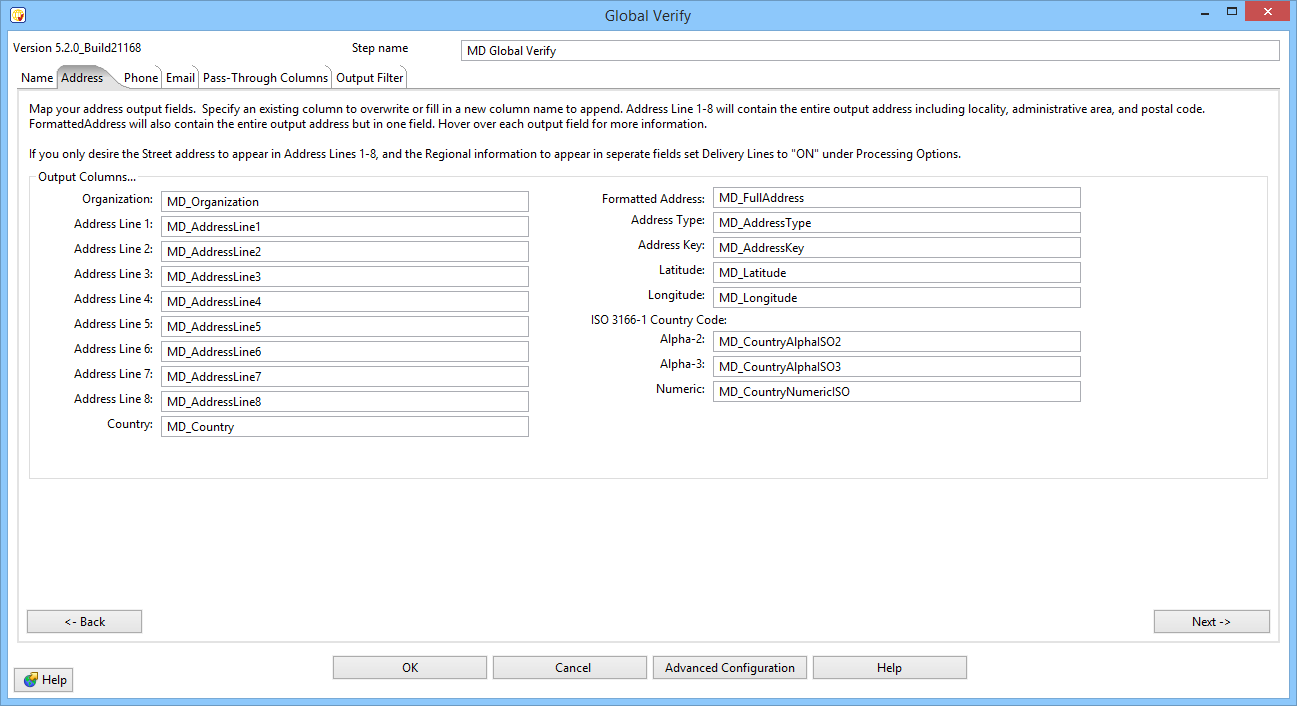Select the Email tab
This screenshot has width=1297, height=706.
[180, 78]
